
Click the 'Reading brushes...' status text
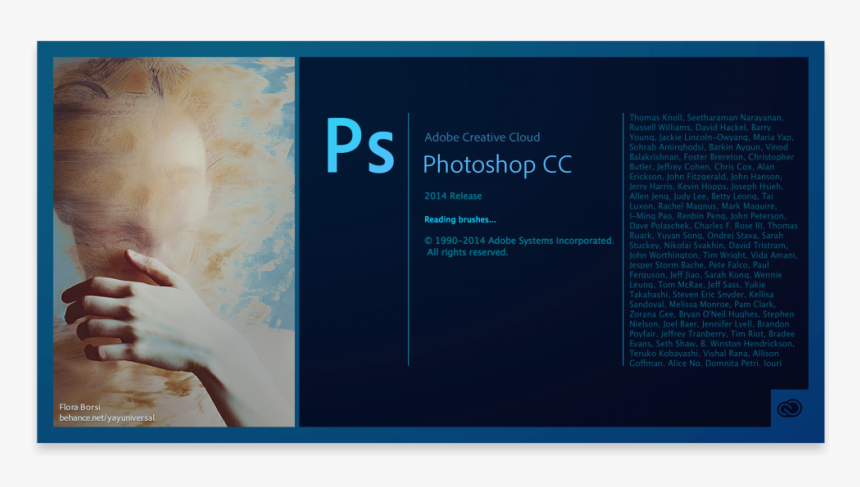(460, 219)
